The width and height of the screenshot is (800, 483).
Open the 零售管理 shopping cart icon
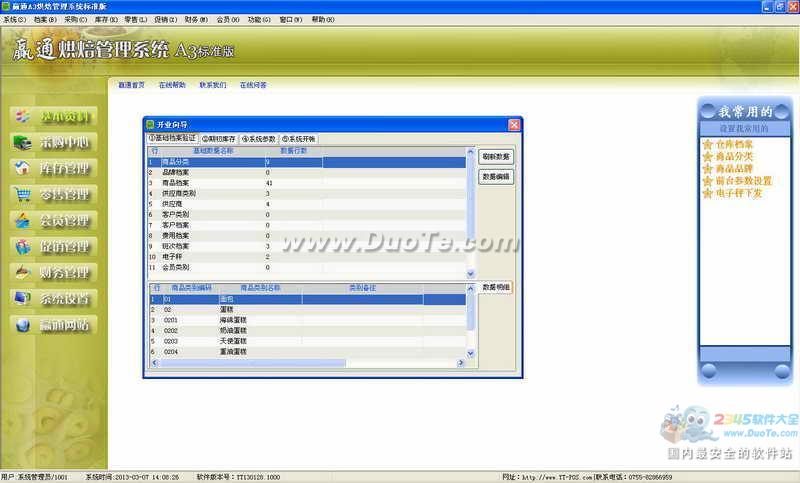[x=22, y=194]
